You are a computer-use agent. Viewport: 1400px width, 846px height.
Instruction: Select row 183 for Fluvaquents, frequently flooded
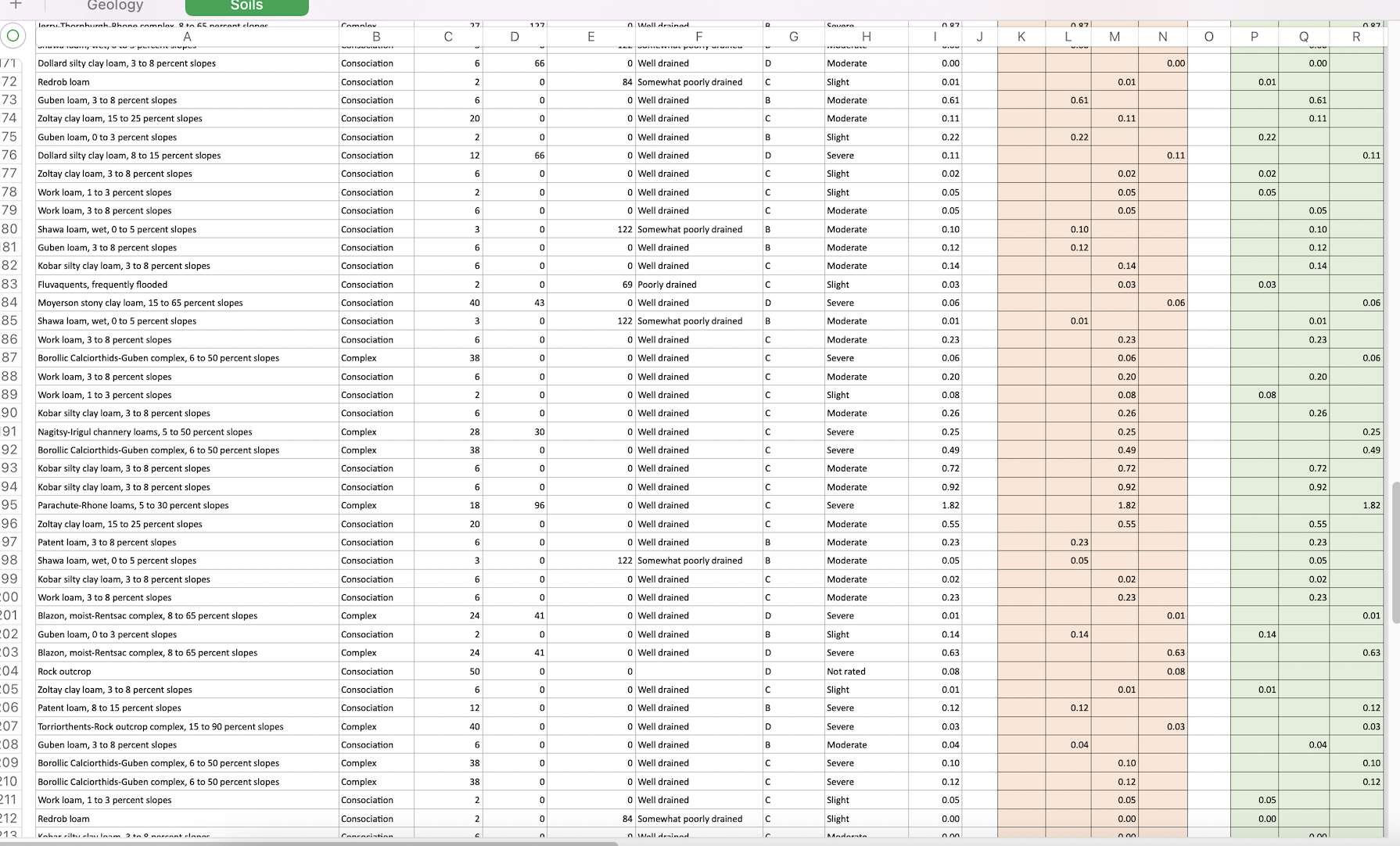(11, 284)
